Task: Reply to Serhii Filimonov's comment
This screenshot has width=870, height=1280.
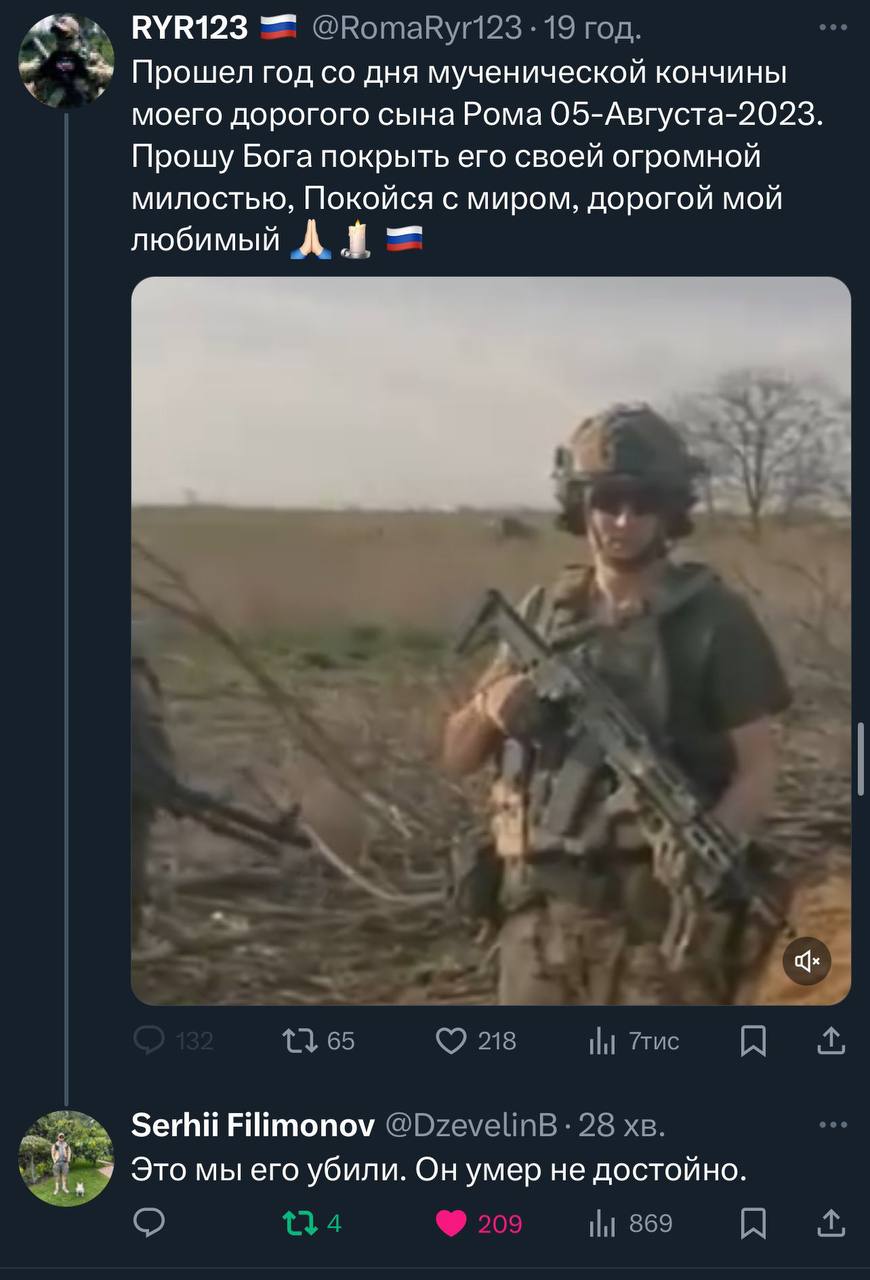Action: coord(148,1223)
